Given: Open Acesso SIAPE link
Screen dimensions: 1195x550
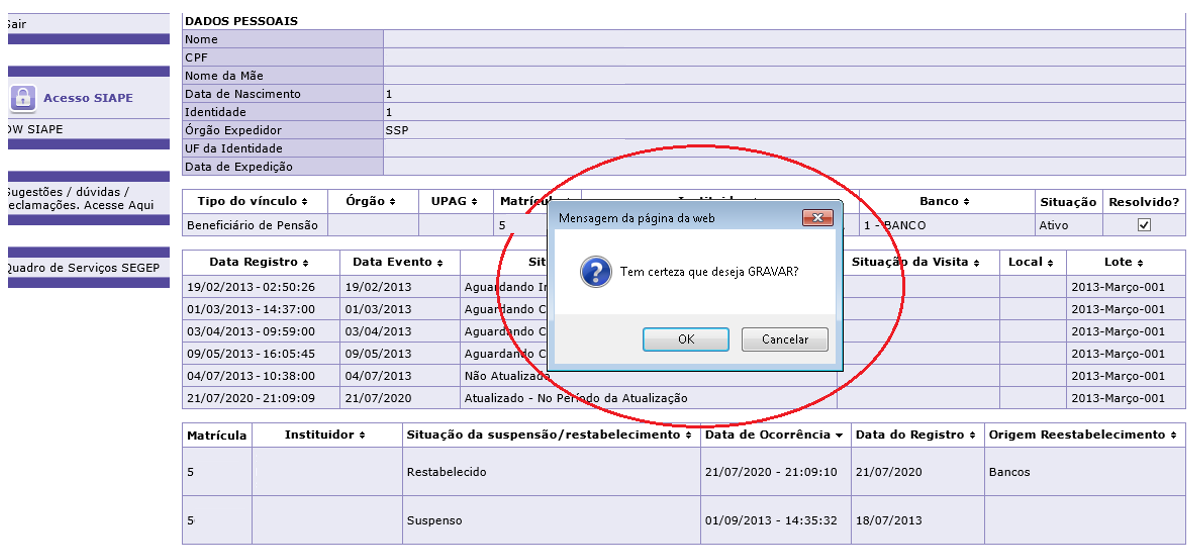Looking at the screenshot, I should (x=87, y=98).
